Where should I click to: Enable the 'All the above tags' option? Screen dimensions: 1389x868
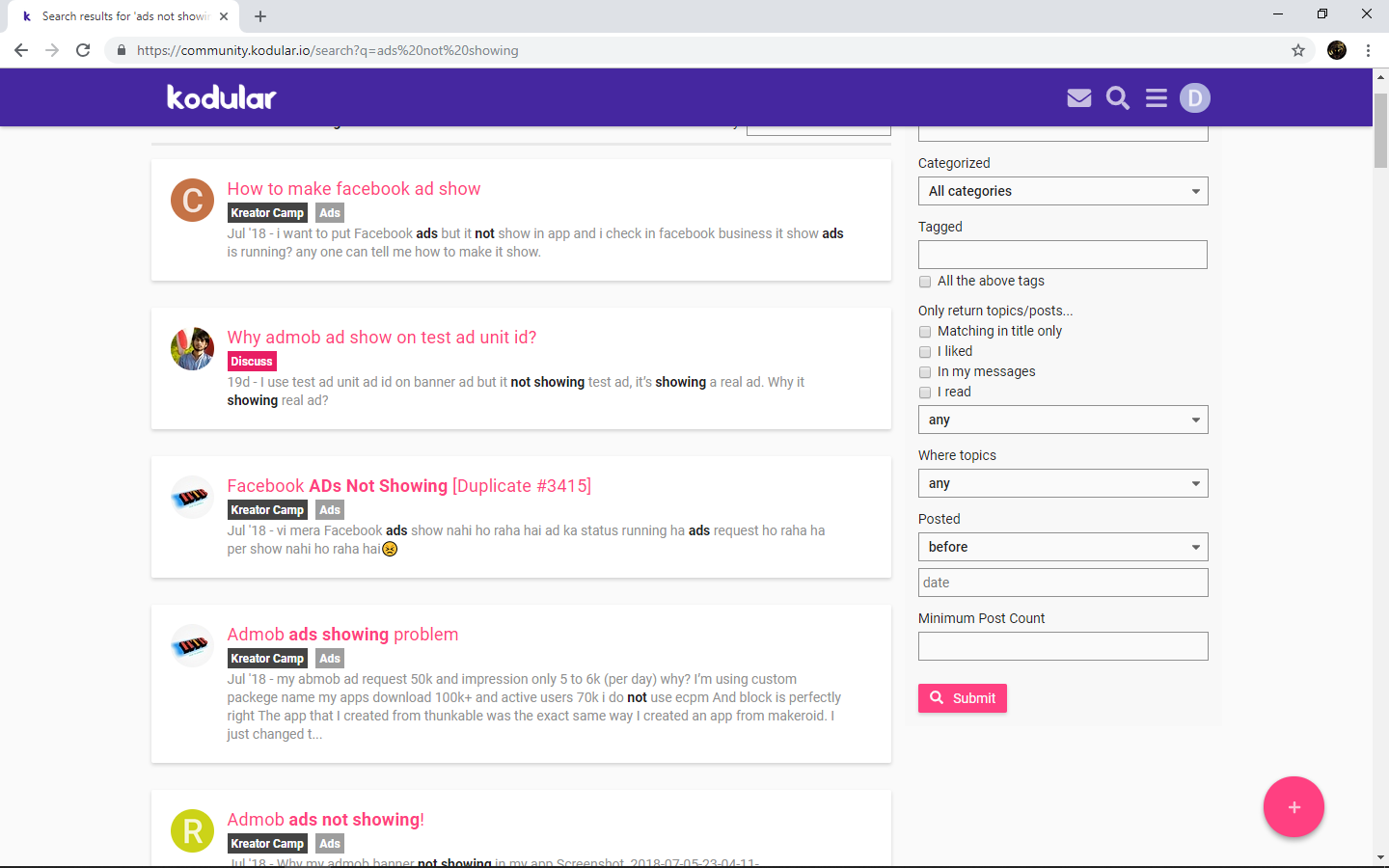click(x=925, y=281)
